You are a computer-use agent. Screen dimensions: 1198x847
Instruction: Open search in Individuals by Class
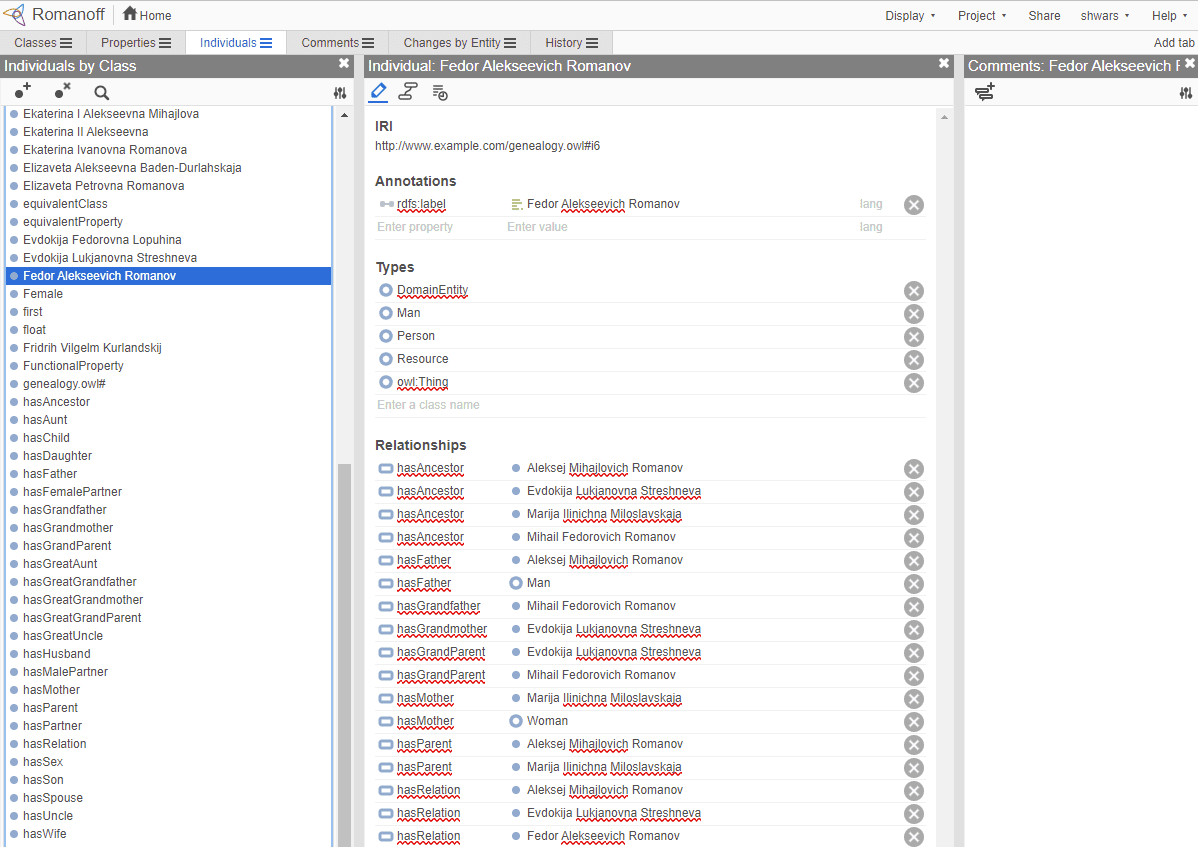101,92
